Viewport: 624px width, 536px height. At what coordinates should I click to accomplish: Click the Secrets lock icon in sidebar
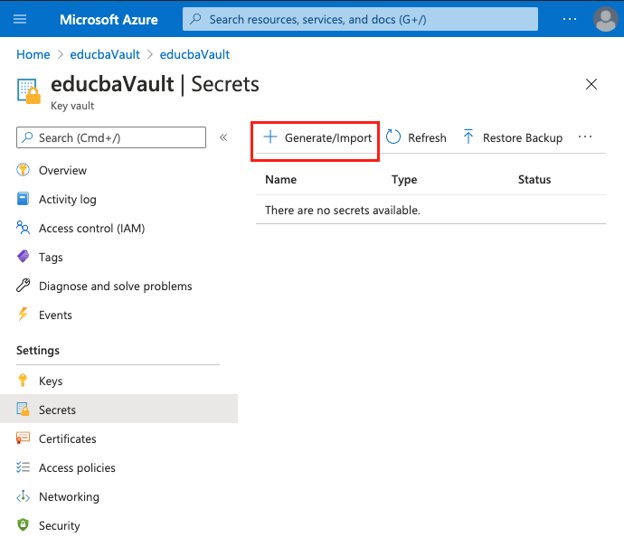[x=23, y=409]
